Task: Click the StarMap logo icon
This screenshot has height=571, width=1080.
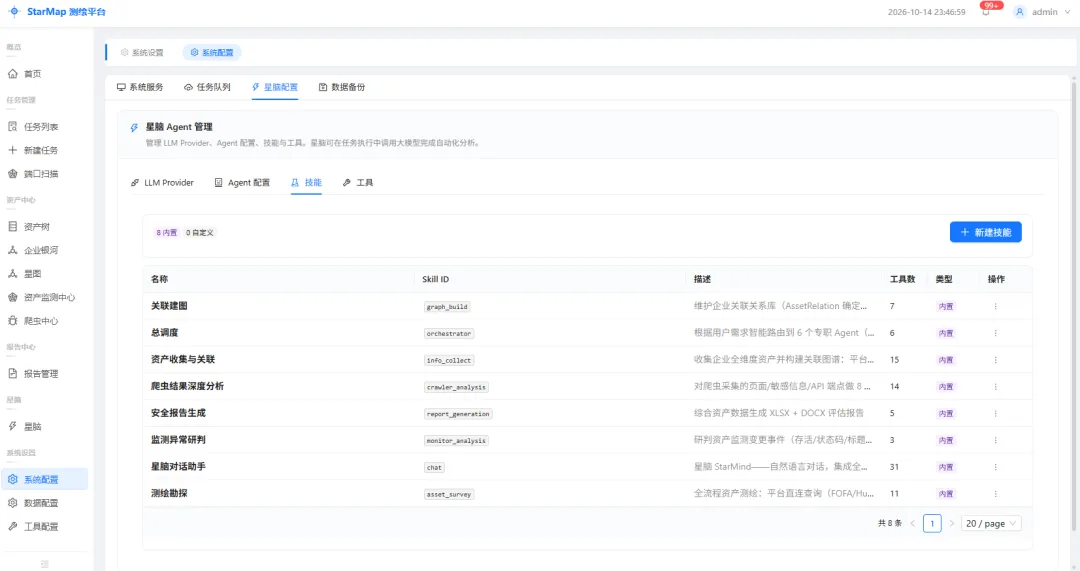Action: tap(14, 12)
